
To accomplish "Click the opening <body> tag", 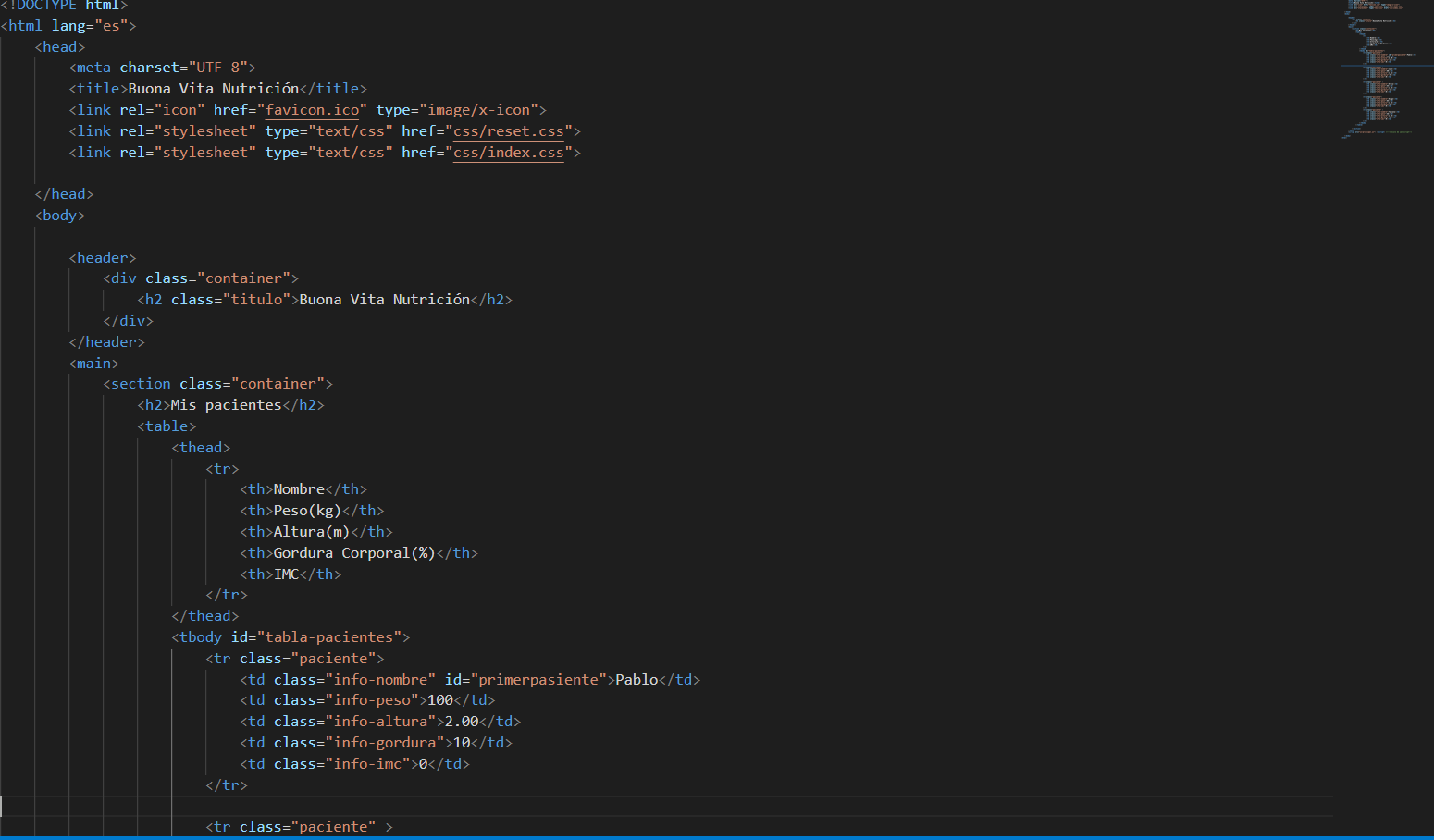I will pos(60,216).
